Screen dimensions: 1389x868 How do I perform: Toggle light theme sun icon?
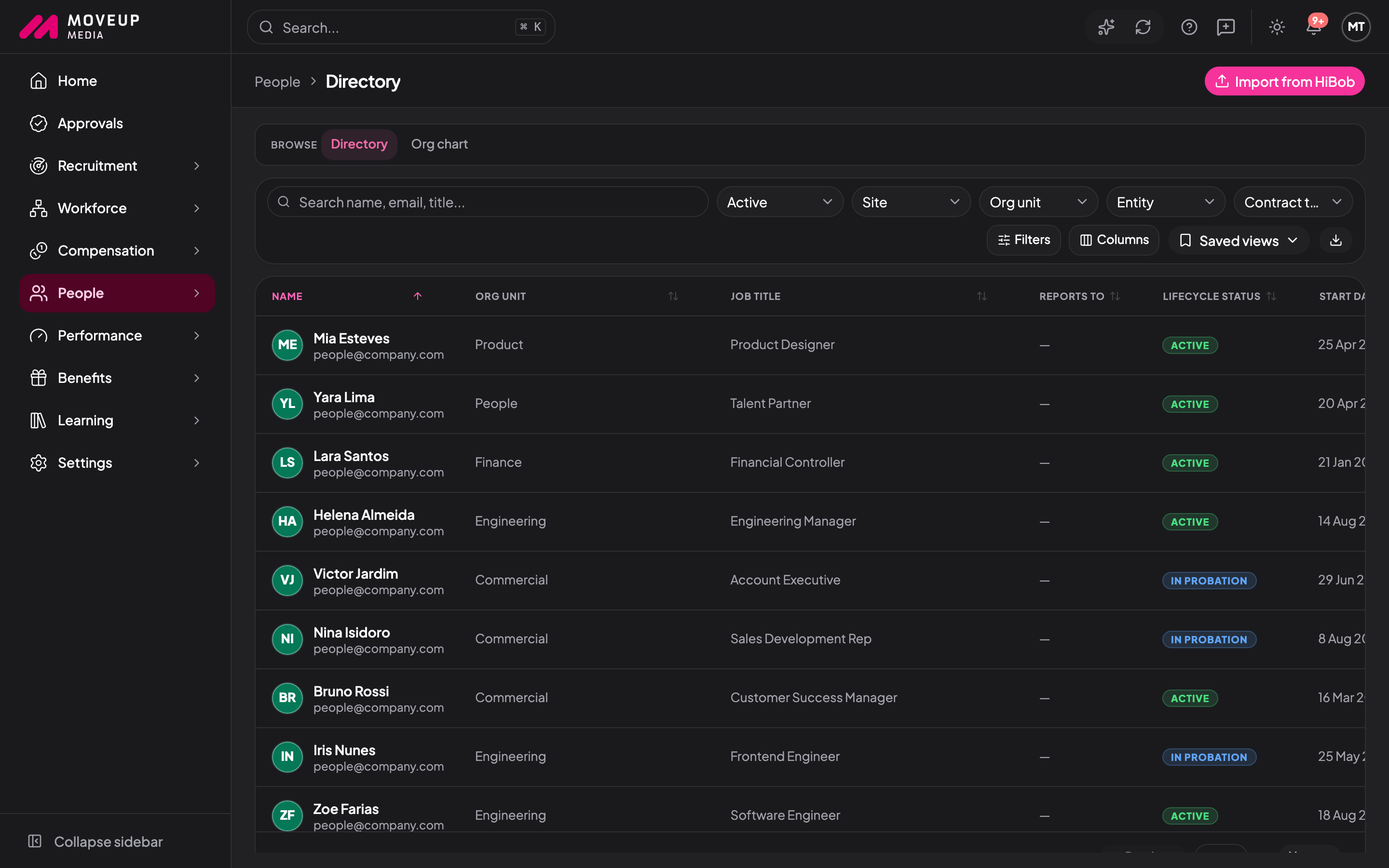coord(1277,27)
